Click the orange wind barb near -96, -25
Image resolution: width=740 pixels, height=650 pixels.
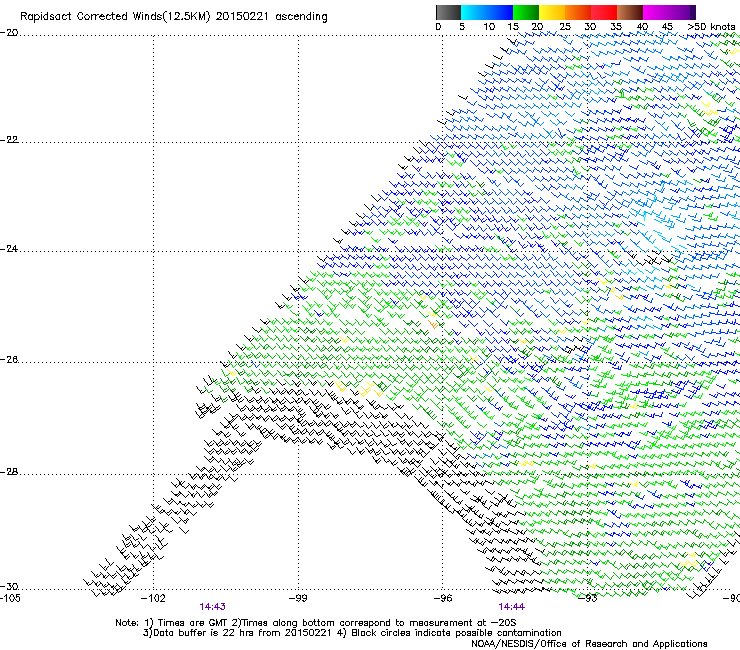pyautogui.click(x=433, y=324)
